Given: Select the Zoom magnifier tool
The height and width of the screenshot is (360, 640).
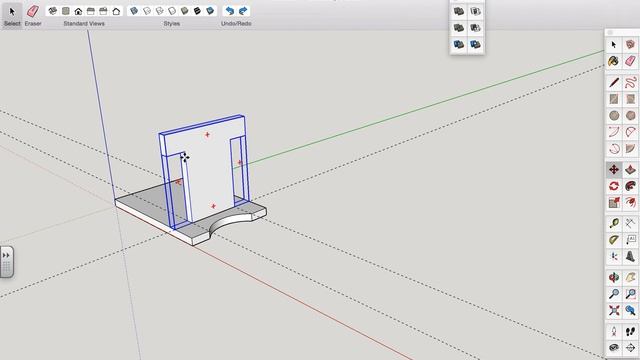Looking at the screenshot, I should tap(614, 294).
